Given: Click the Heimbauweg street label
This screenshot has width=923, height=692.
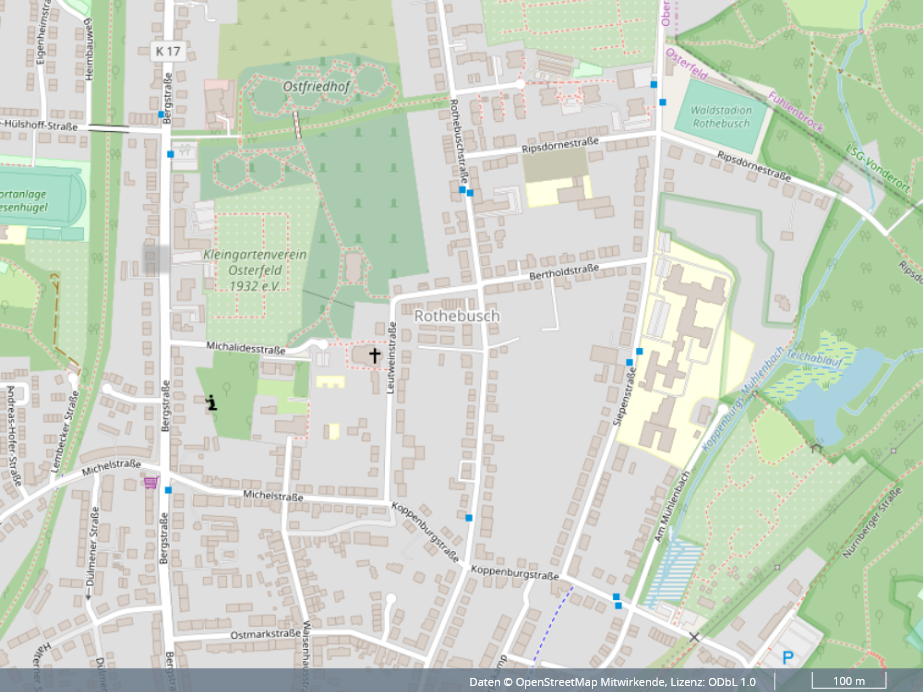Looking at the screenshot, I should click(89, 49).
